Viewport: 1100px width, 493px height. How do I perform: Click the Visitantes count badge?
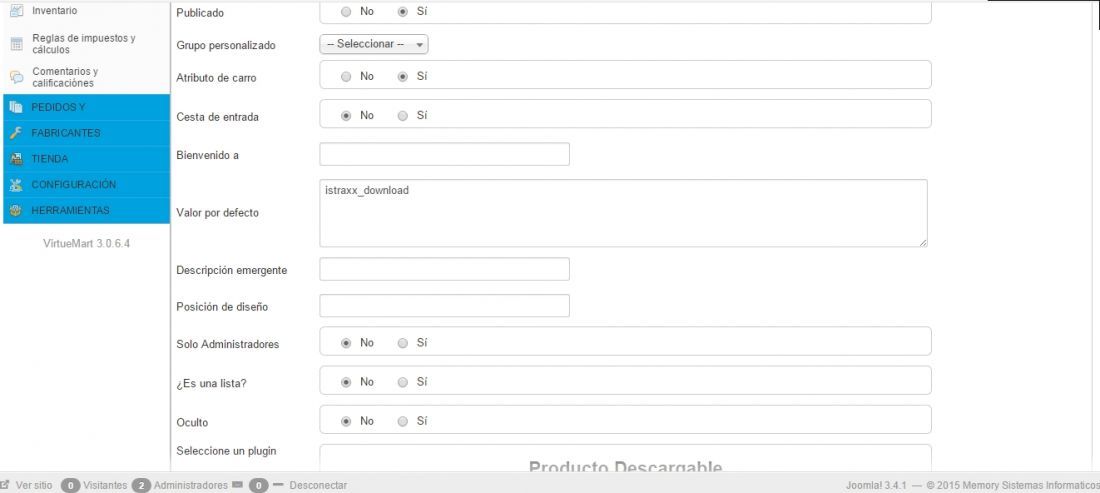(70, 485)
